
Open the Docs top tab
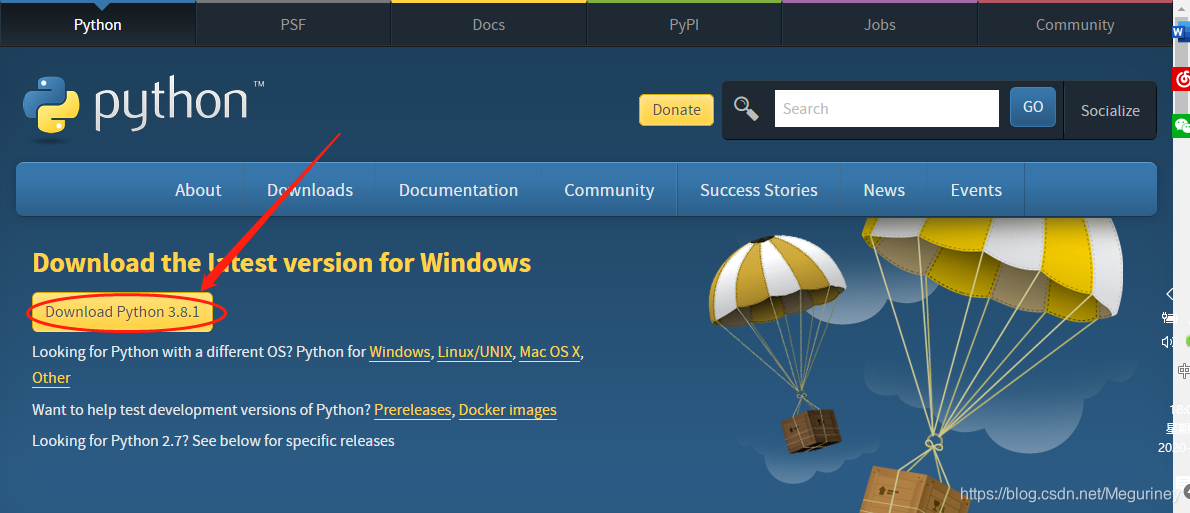[x=489, y=24]
